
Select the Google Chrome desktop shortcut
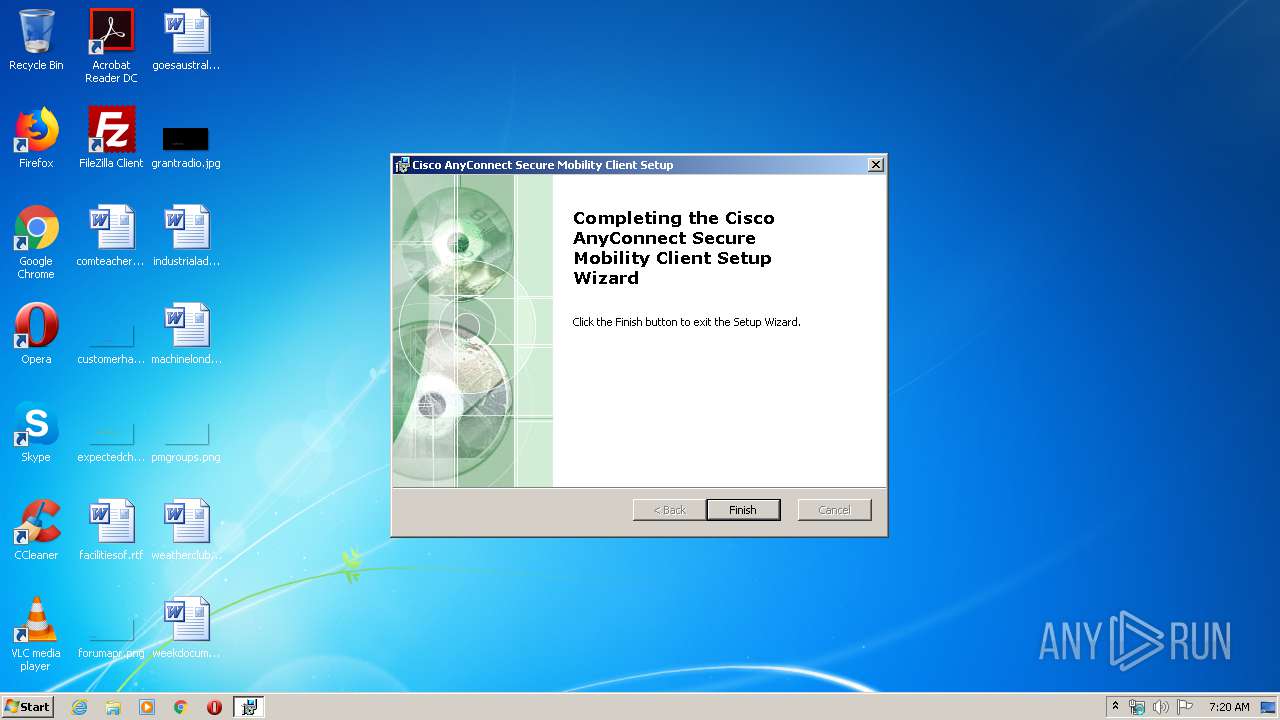pos(36,242)
